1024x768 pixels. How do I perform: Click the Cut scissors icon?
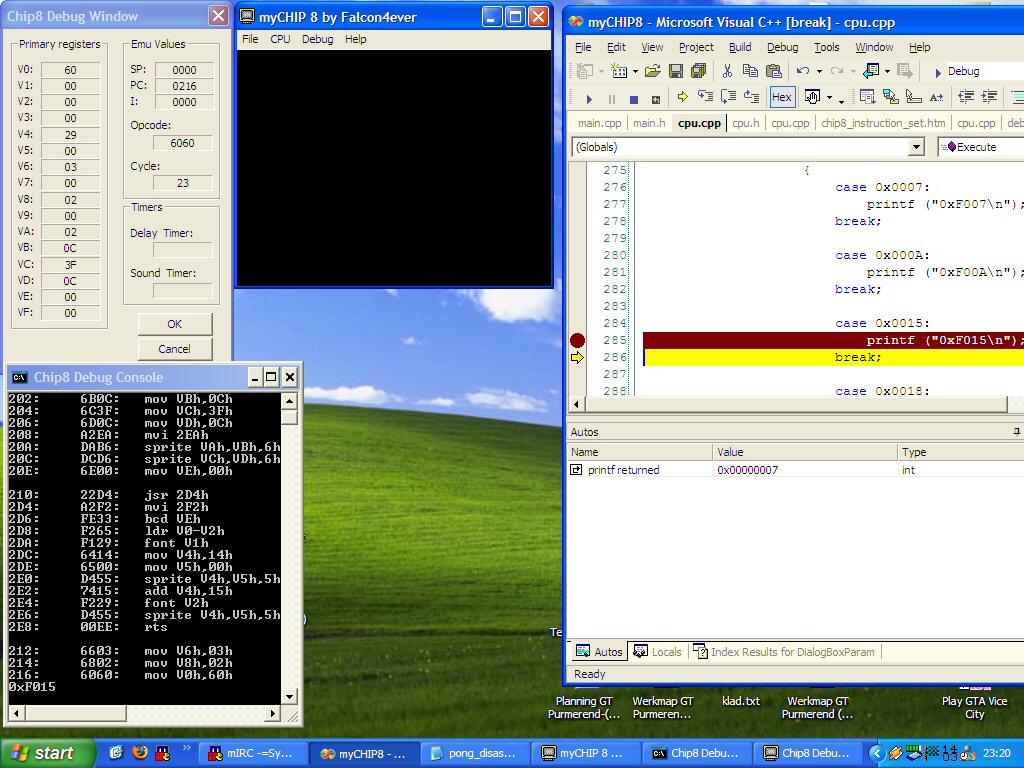[x=727, y=71]
